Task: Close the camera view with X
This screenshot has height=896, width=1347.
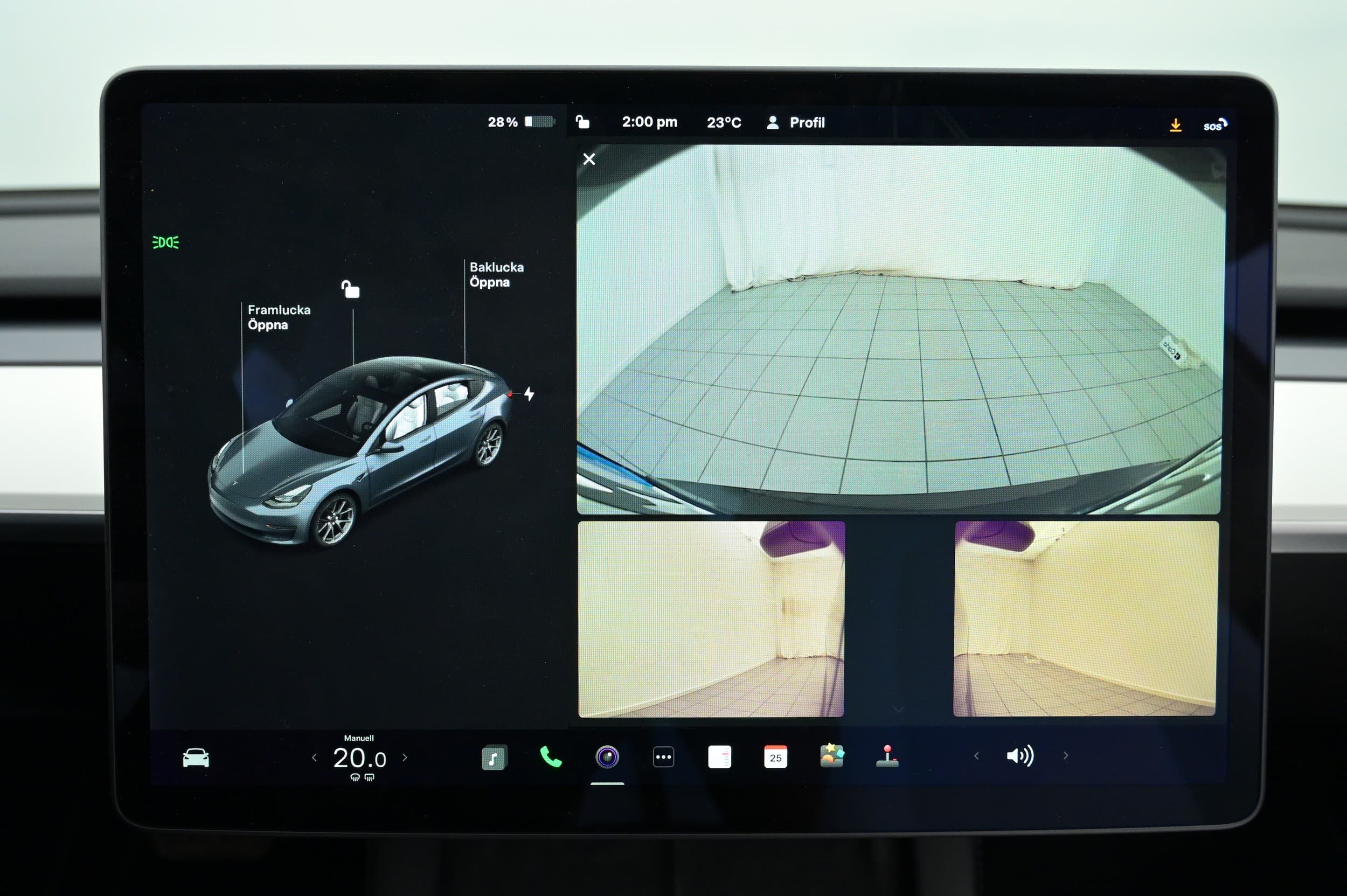Action: click(x=589, y=159)
